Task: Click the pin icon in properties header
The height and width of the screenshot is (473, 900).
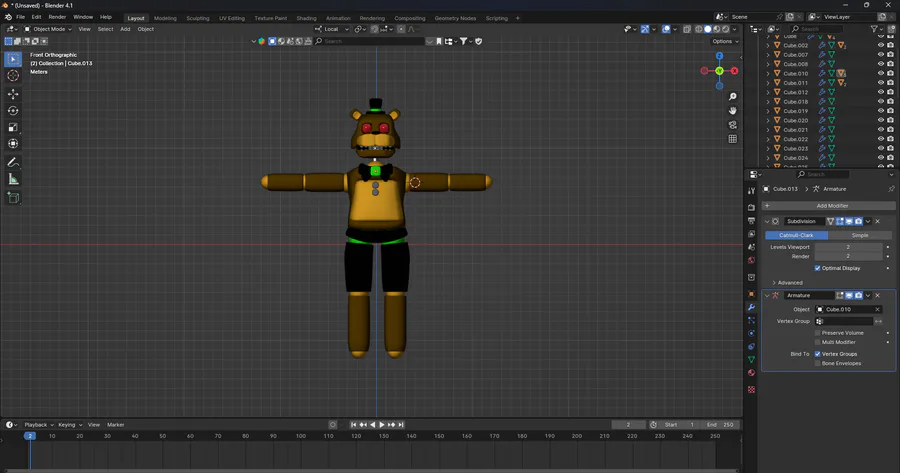Action: tap(891, 189)
